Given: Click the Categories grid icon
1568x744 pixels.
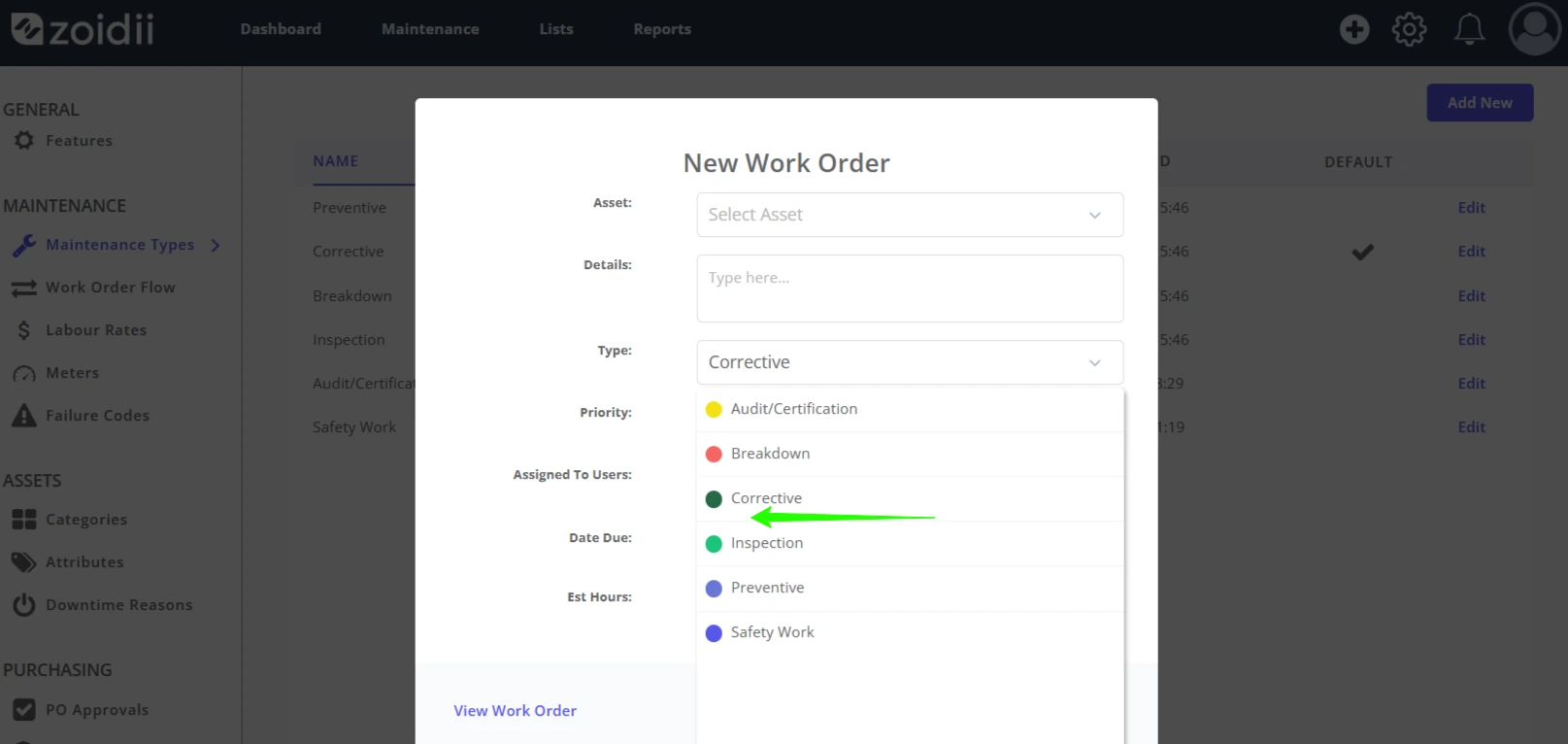Looking at the screenshot, I should pyautogui.click(x=24, y=520).
